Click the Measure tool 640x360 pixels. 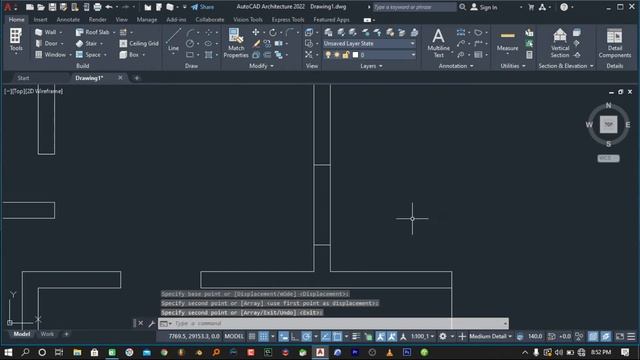click(x=507, y=41)
